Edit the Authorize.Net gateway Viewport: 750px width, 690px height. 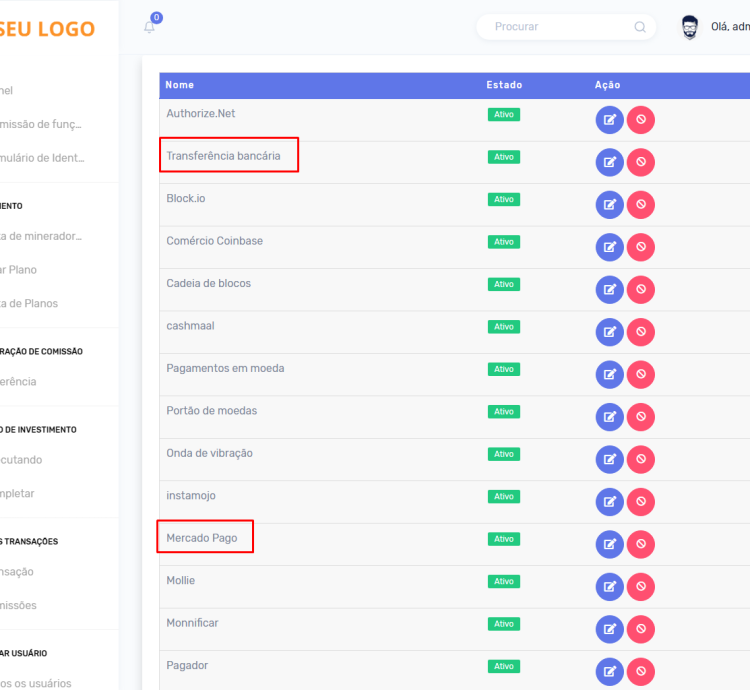pos(609,120)
